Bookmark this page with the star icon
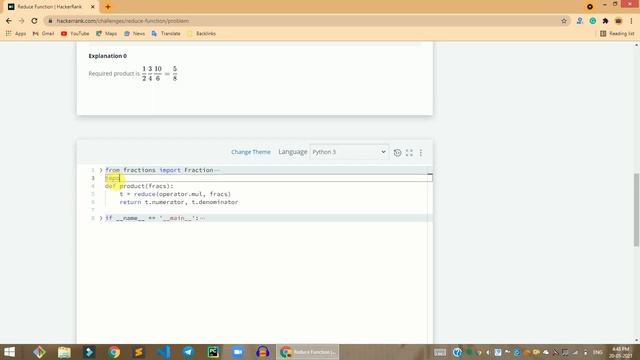This screenshot has width=640, height=360. [x=564, y=21]
